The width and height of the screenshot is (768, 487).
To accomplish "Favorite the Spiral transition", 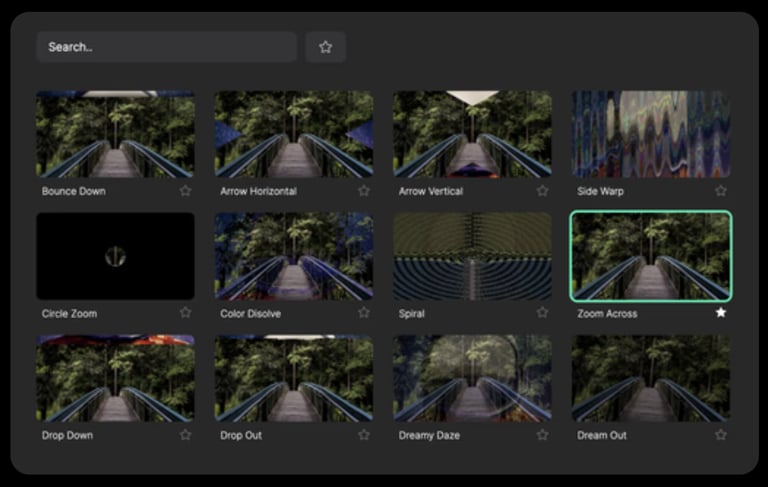I will [x=542, y=313].
